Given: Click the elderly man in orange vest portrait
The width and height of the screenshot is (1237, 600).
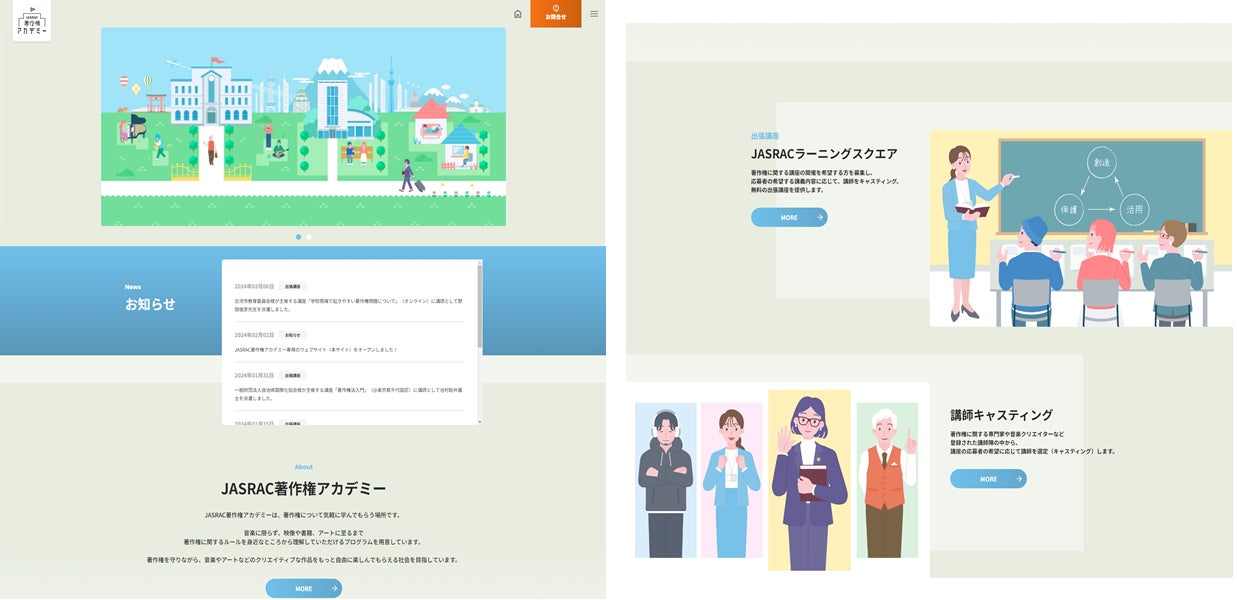Looking at the screenshot, I should tap(887, 479).
